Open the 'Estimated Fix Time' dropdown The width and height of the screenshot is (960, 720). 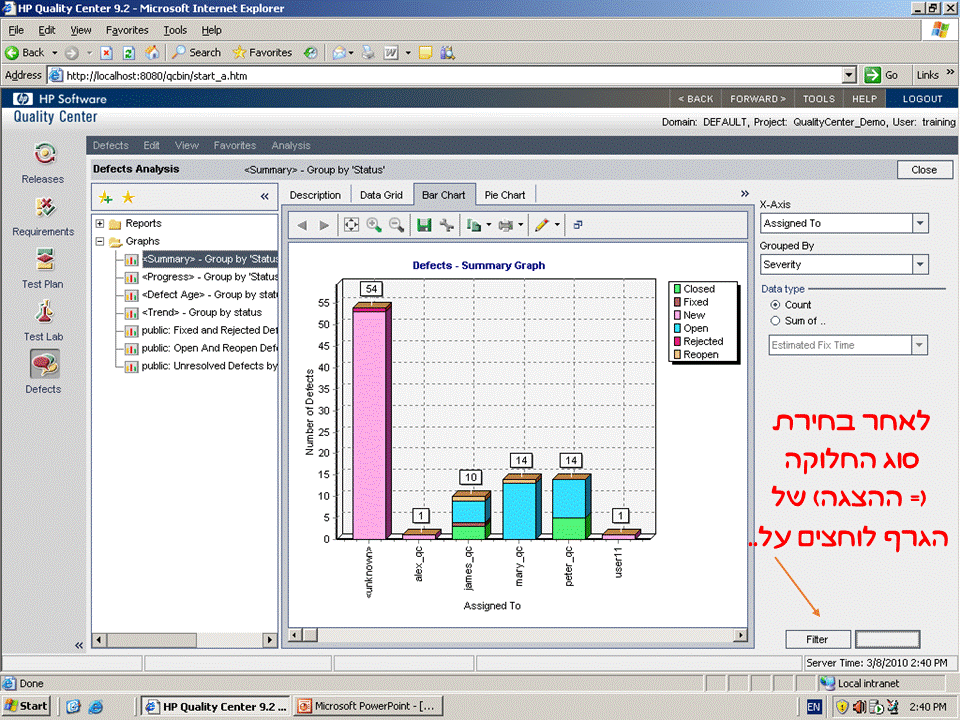point(919,345)
